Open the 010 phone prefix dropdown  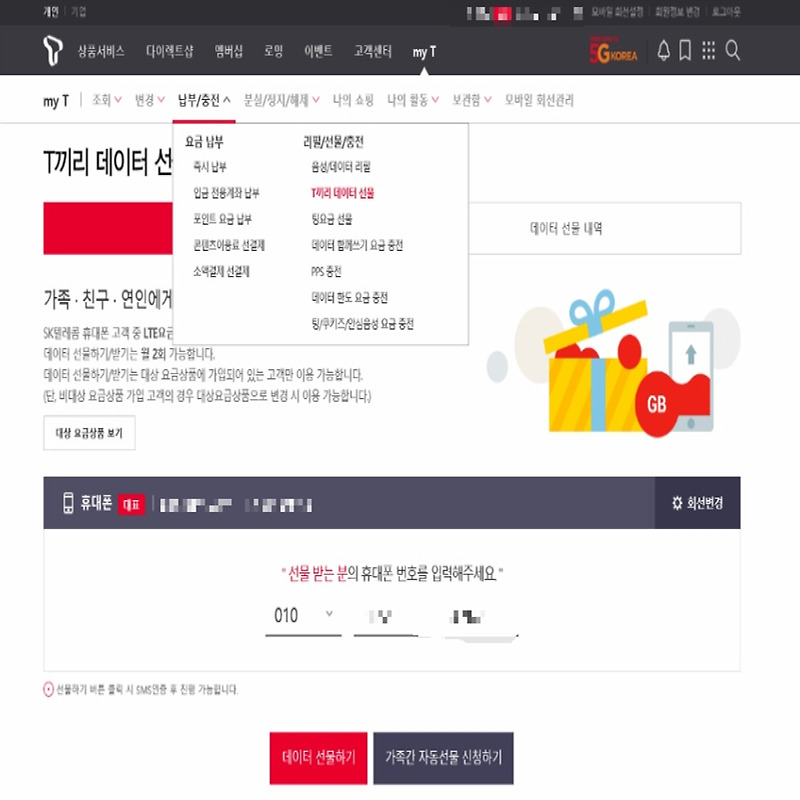(303, 616)
